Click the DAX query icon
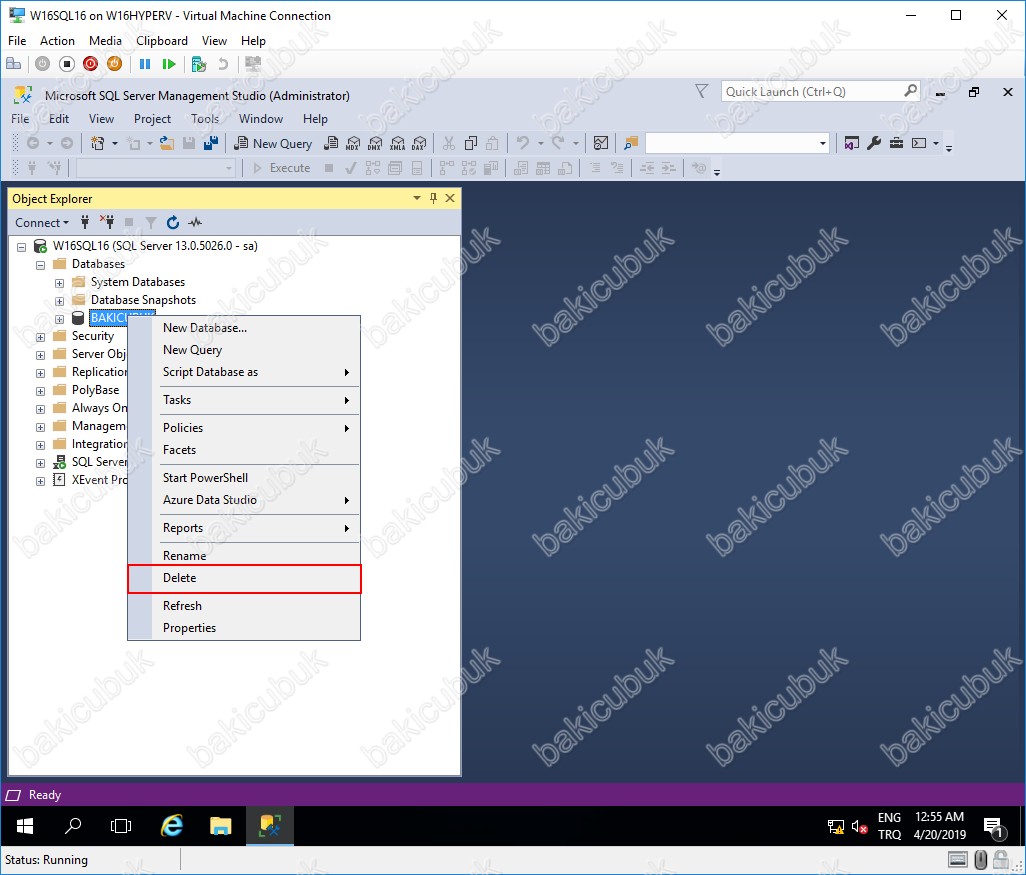 click(x=419, y=143)
